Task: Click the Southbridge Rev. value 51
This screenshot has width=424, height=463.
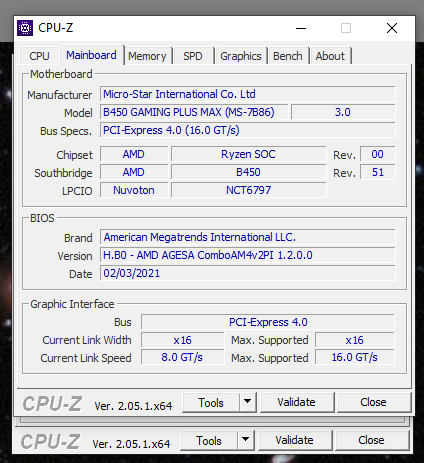Action: tap(377, 172)
